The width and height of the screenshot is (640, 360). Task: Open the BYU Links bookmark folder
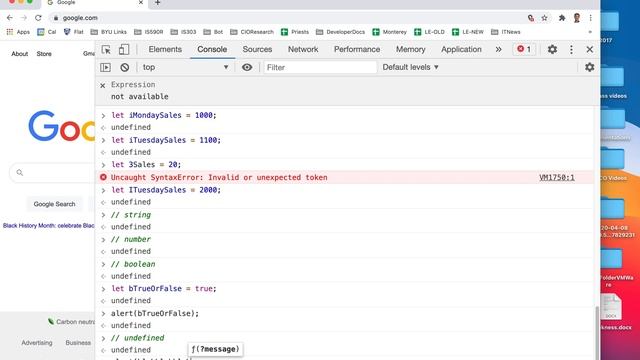pos(109,32)
